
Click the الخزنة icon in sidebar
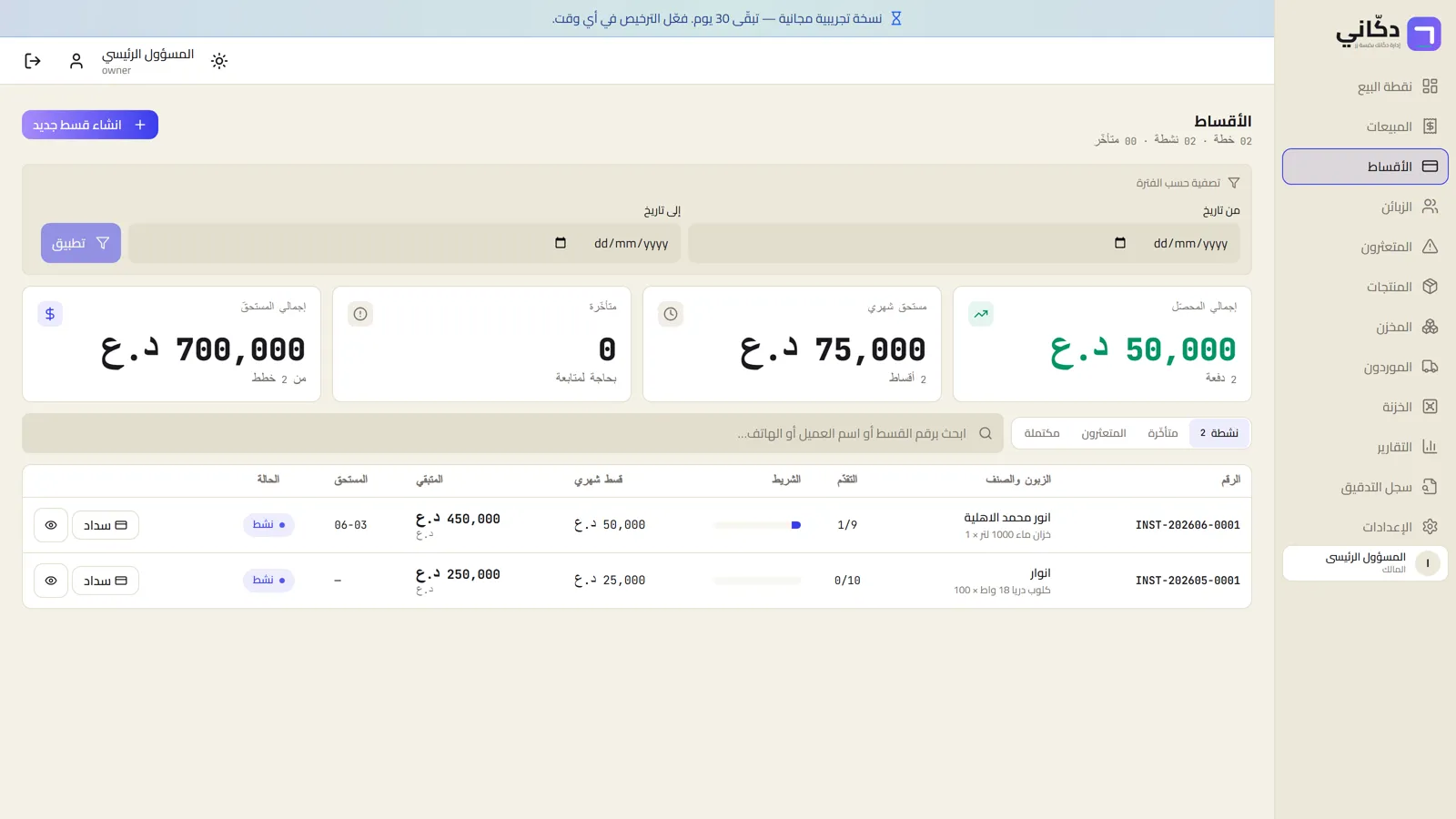click(x=1430, y=407)
